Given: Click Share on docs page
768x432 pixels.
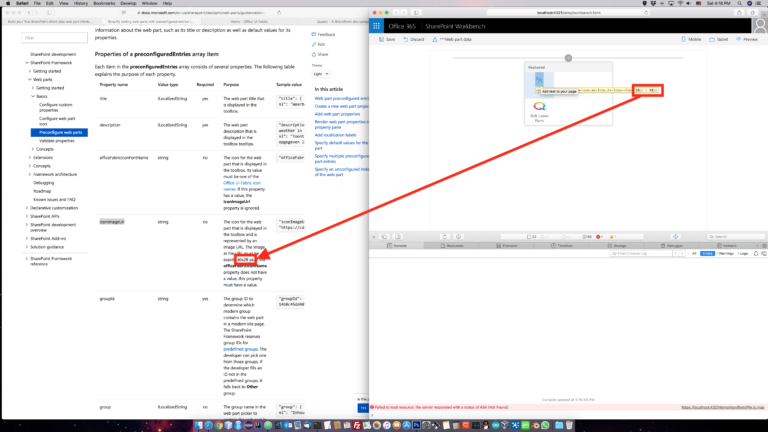Looking at the screenshot, I should coord(320,54).
